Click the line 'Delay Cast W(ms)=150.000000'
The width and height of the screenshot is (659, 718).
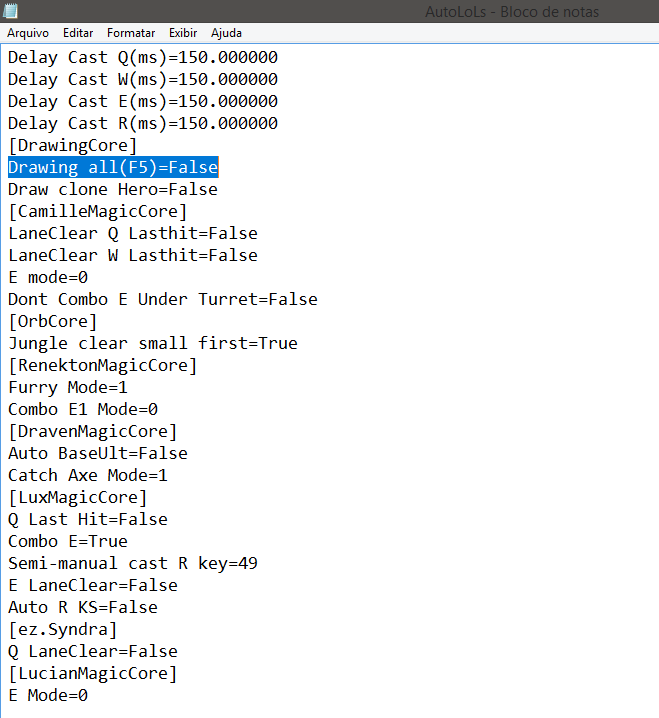click(x=143, y=80)
